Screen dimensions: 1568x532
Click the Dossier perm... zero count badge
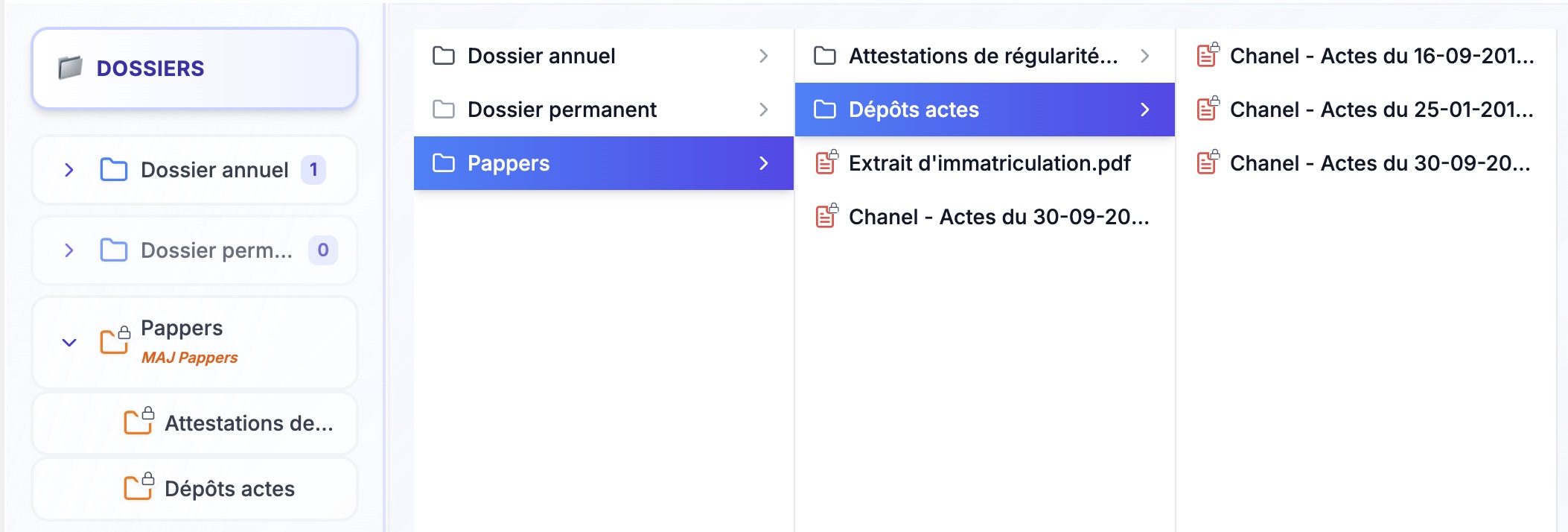[x=322, y=250]
